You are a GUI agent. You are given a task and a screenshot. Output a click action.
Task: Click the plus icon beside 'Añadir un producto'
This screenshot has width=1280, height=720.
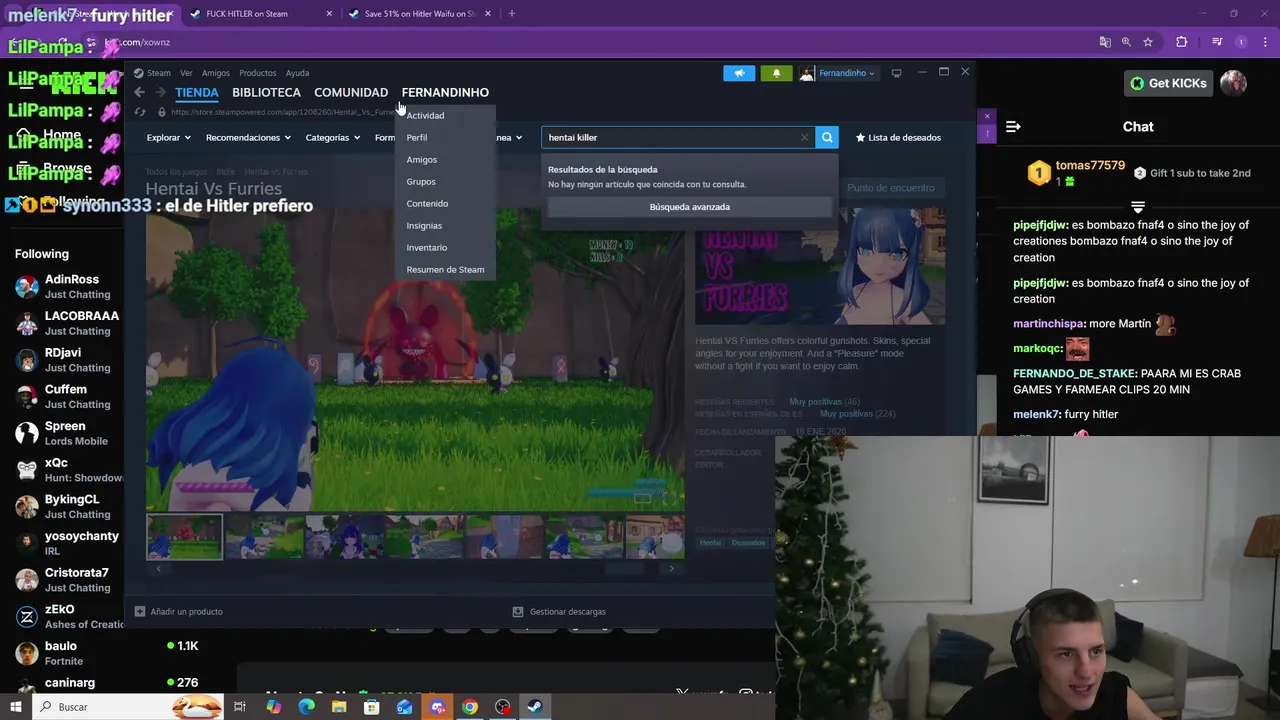click(x=140, y=611)
